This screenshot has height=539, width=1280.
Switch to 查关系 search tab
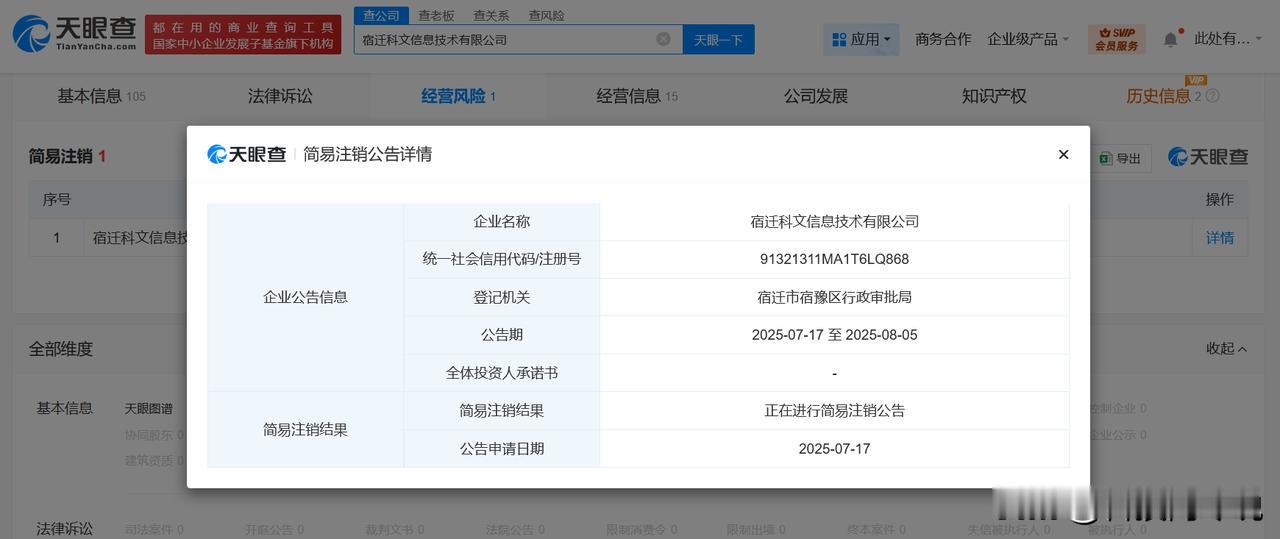point(491,15)
